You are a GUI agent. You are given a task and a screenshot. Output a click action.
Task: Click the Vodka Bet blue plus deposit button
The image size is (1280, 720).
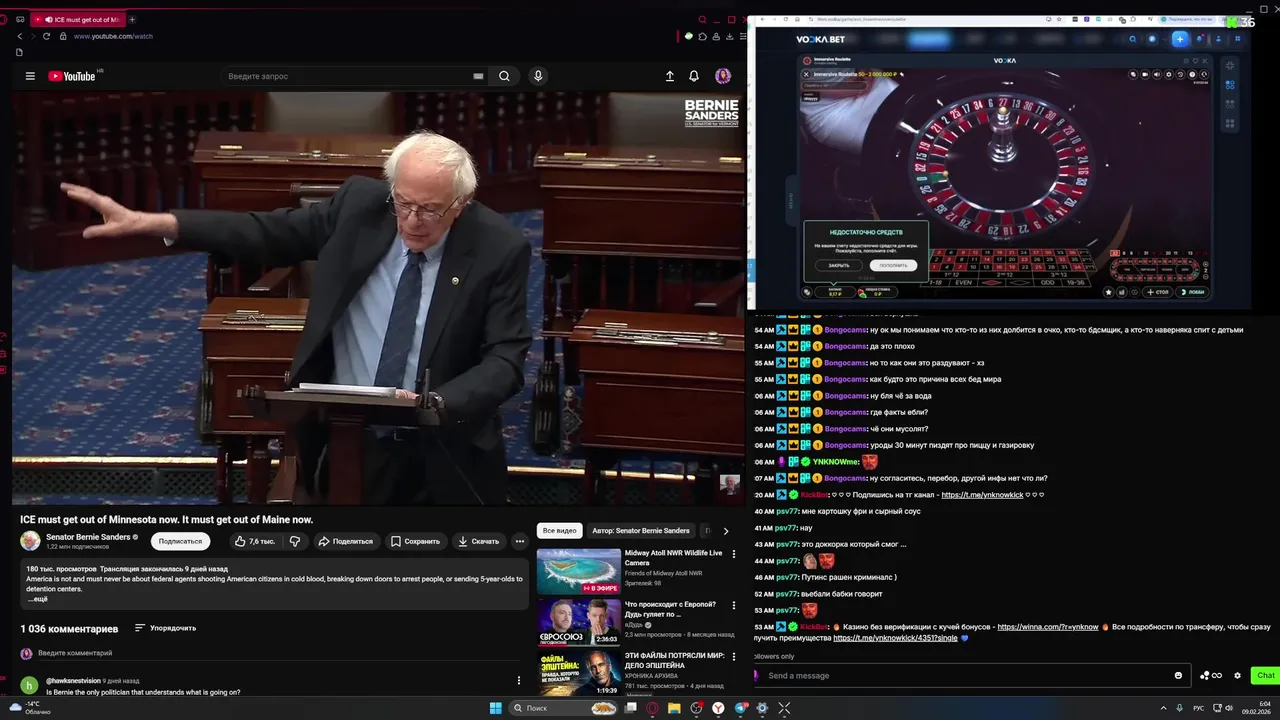coord(1179,39)
